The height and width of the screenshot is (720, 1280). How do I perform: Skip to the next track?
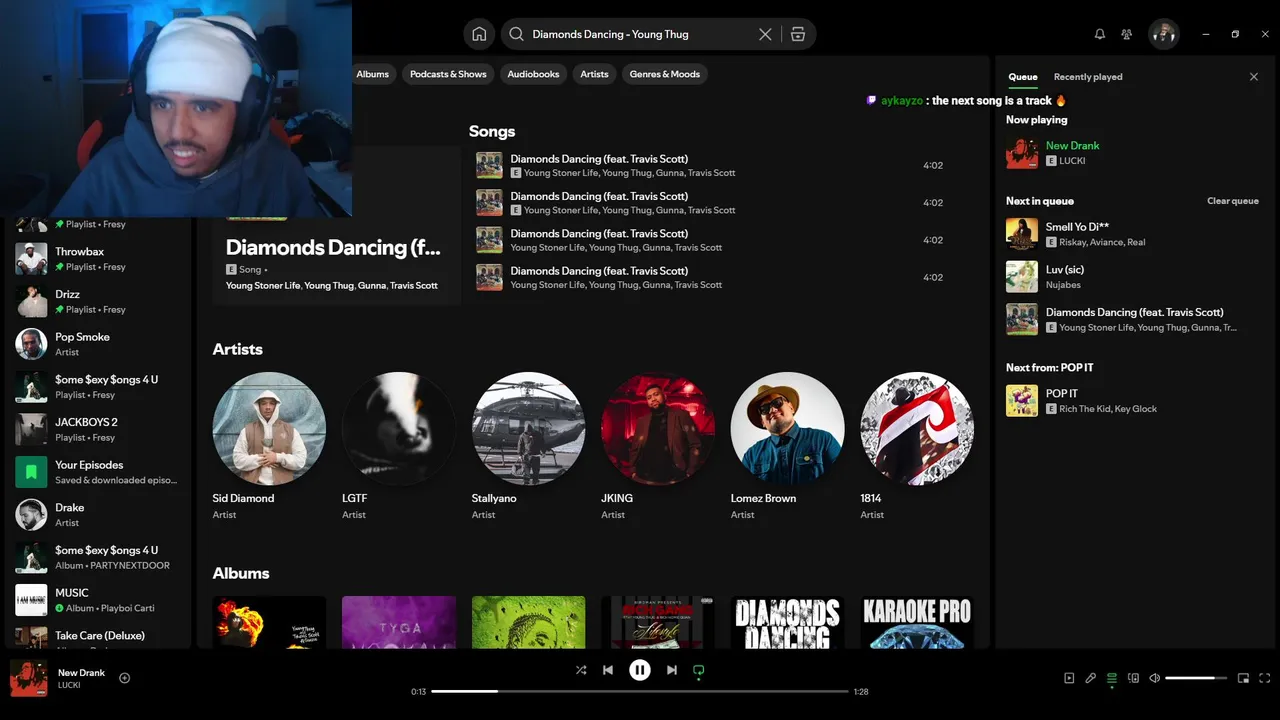pos(672,670)
